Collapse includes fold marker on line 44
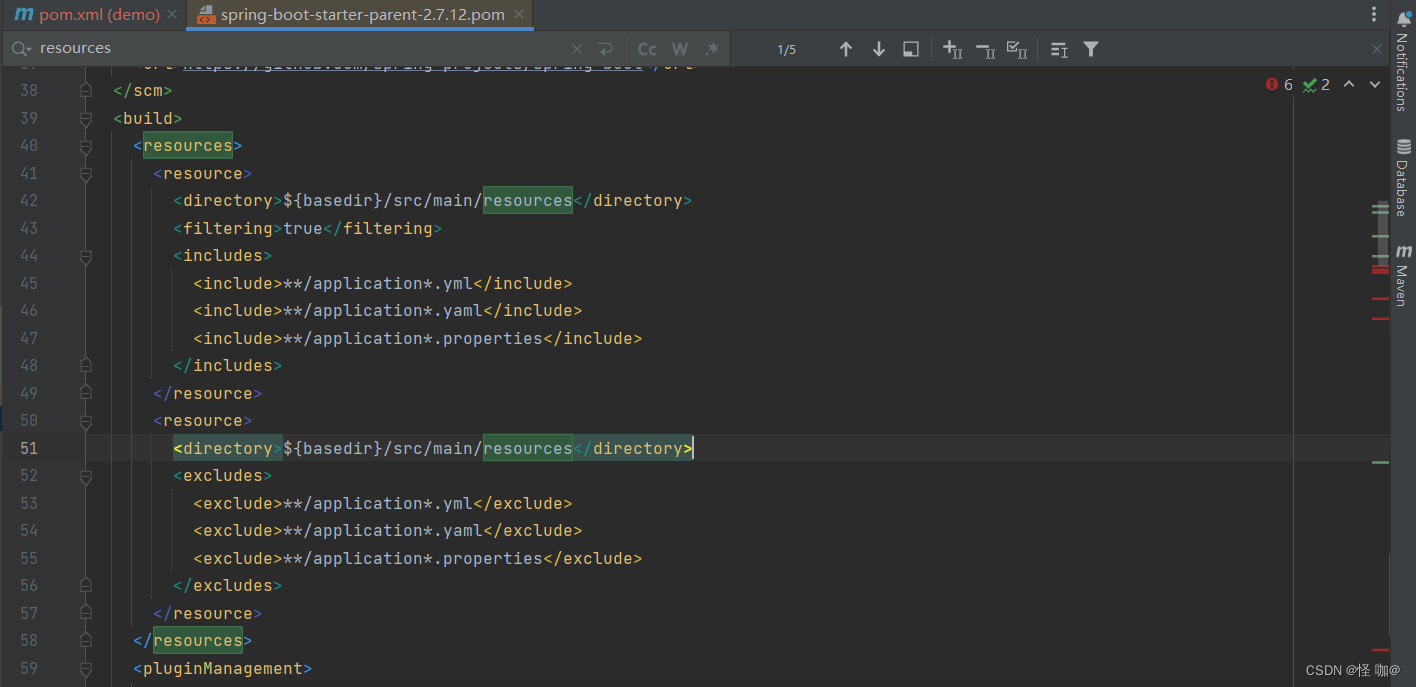 pos(86,256)
